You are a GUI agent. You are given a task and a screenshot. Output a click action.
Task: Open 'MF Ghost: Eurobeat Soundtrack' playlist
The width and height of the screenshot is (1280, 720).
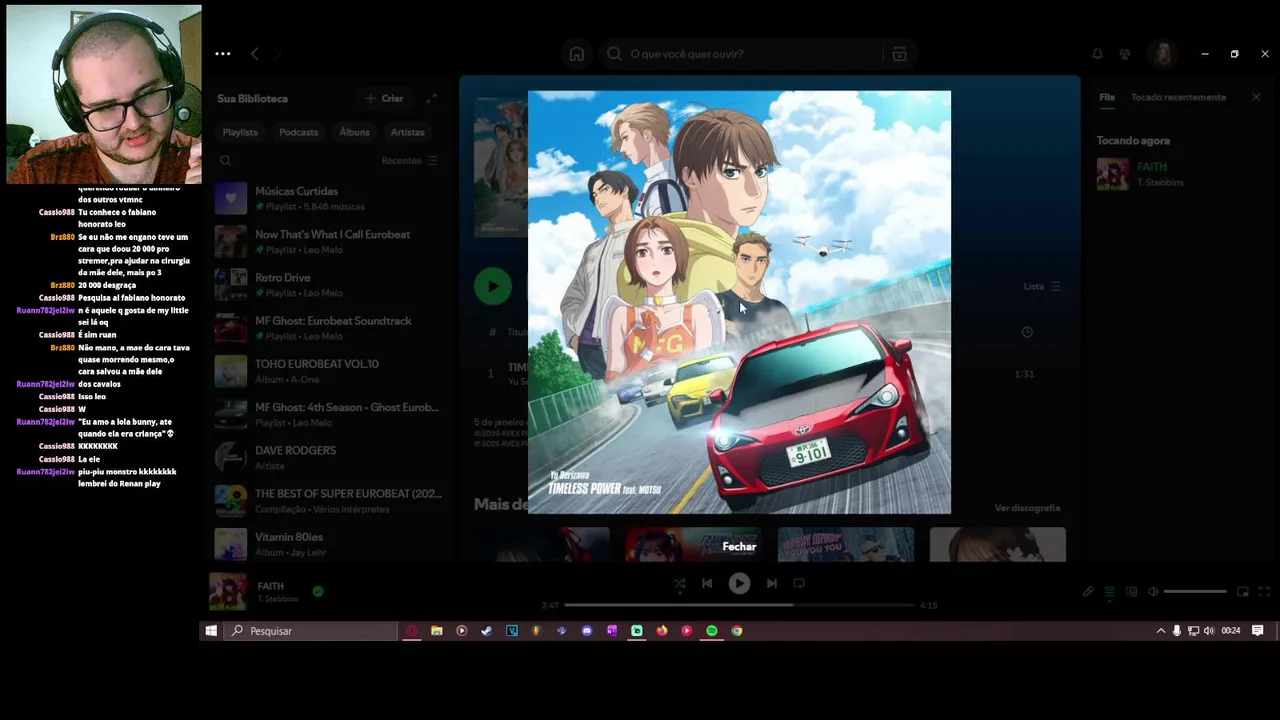coord(327,328)
